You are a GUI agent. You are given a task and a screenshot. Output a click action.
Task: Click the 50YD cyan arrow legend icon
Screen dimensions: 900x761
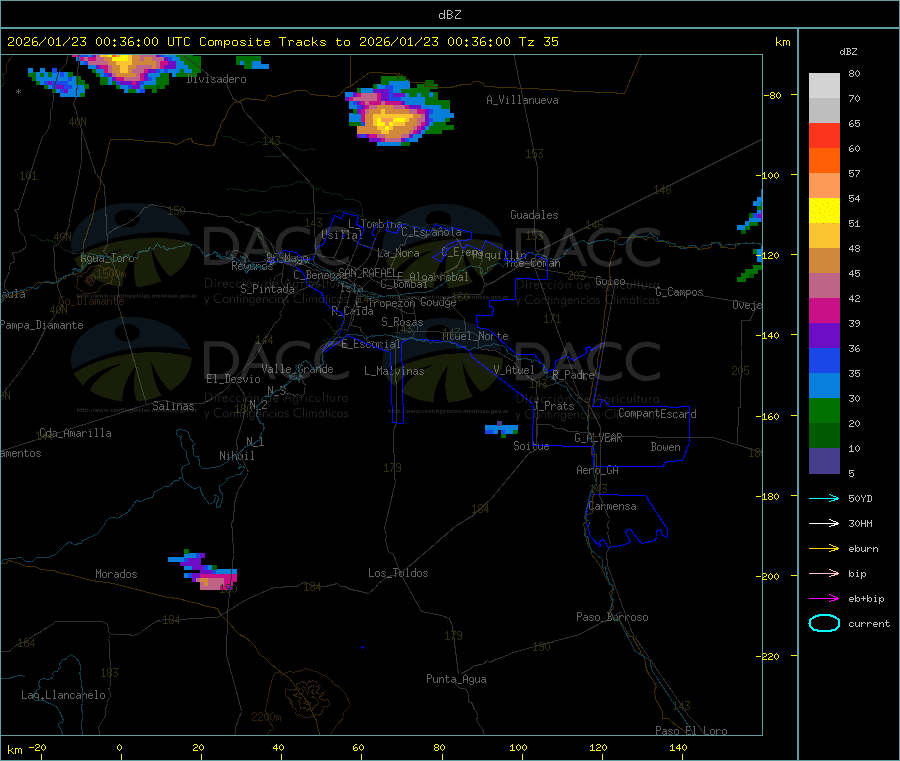(x=824, y=498)
